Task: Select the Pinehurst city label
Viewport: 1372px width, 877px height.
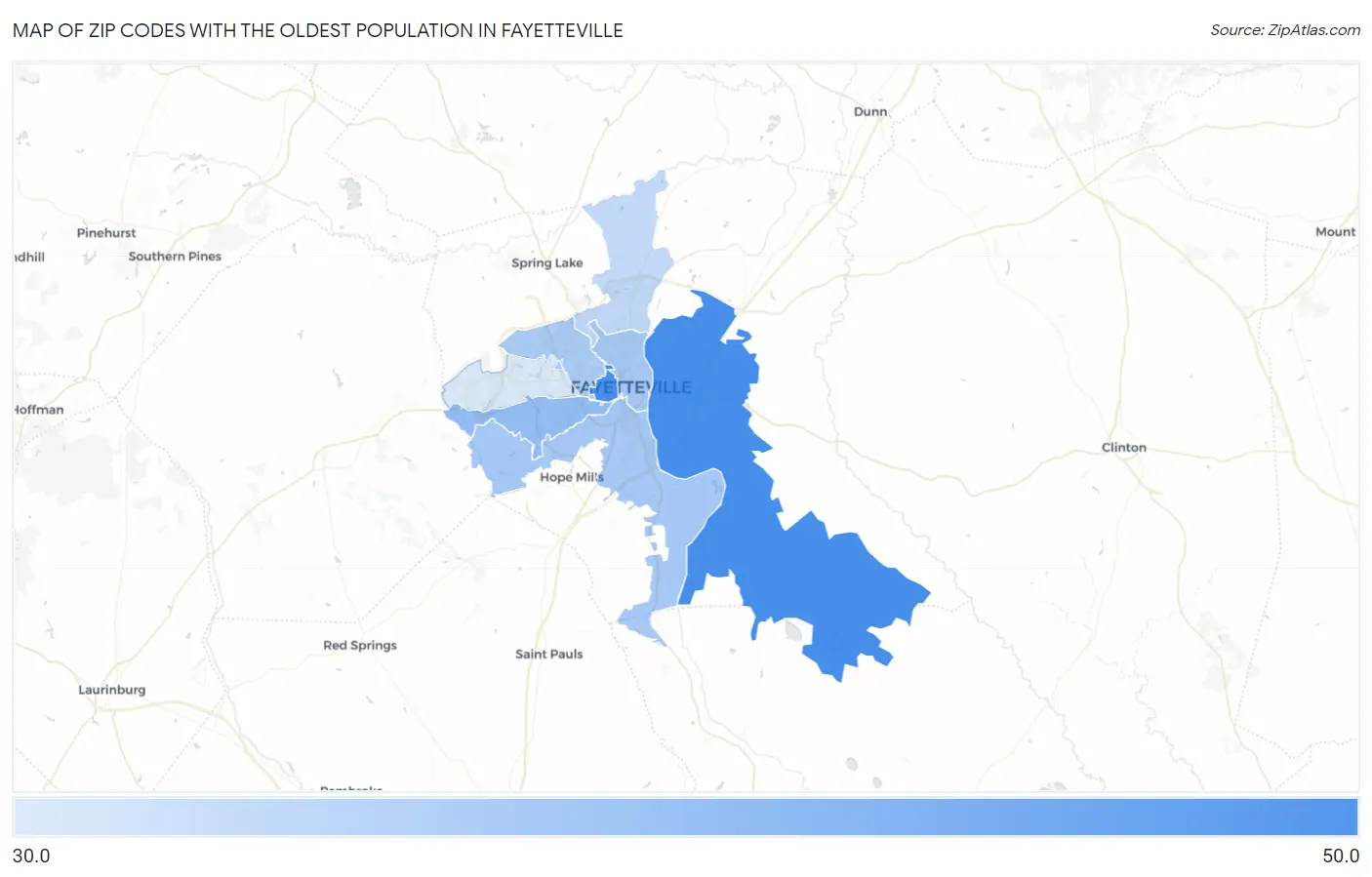Action: [106, 233]
